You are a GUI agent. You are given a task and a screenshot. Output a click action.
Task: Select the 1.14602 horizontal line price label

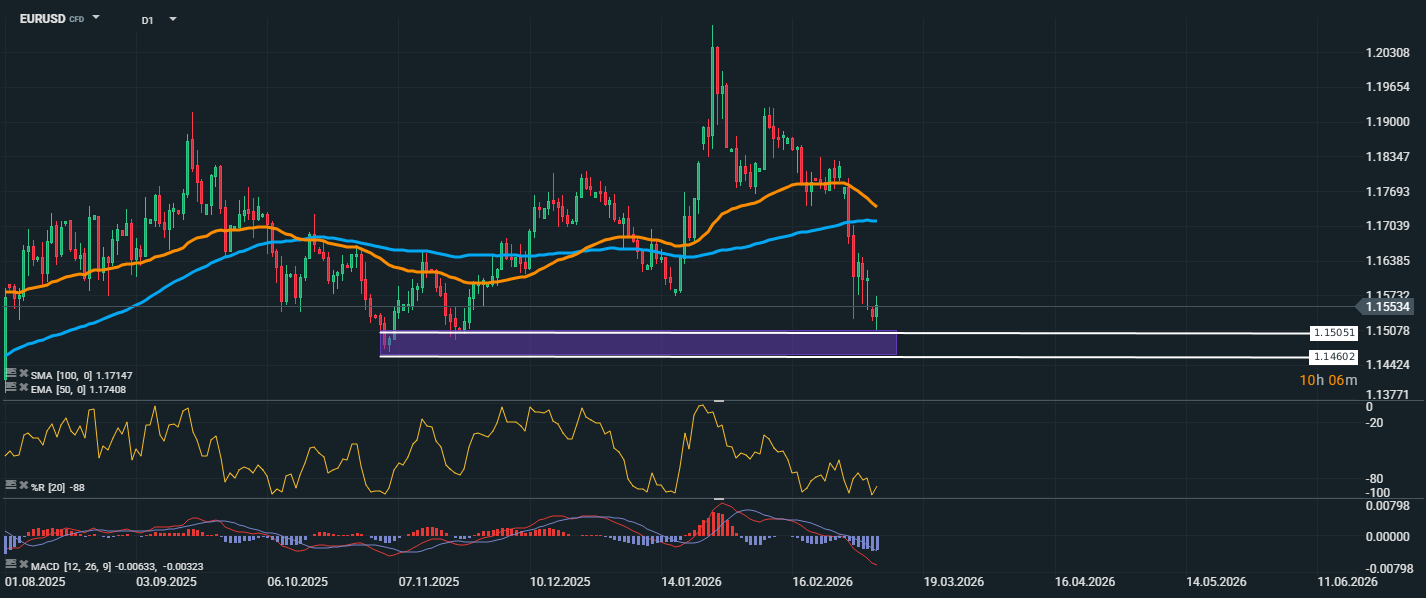1334,356
